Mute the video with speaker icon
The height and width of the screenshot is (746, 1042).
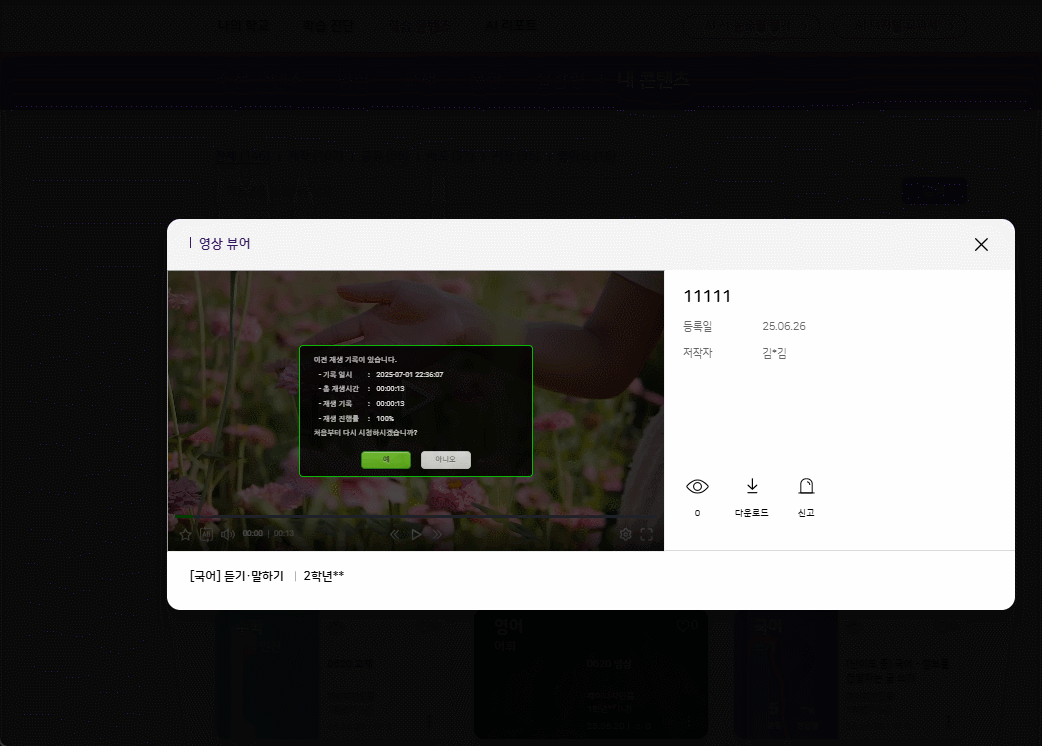227,534
